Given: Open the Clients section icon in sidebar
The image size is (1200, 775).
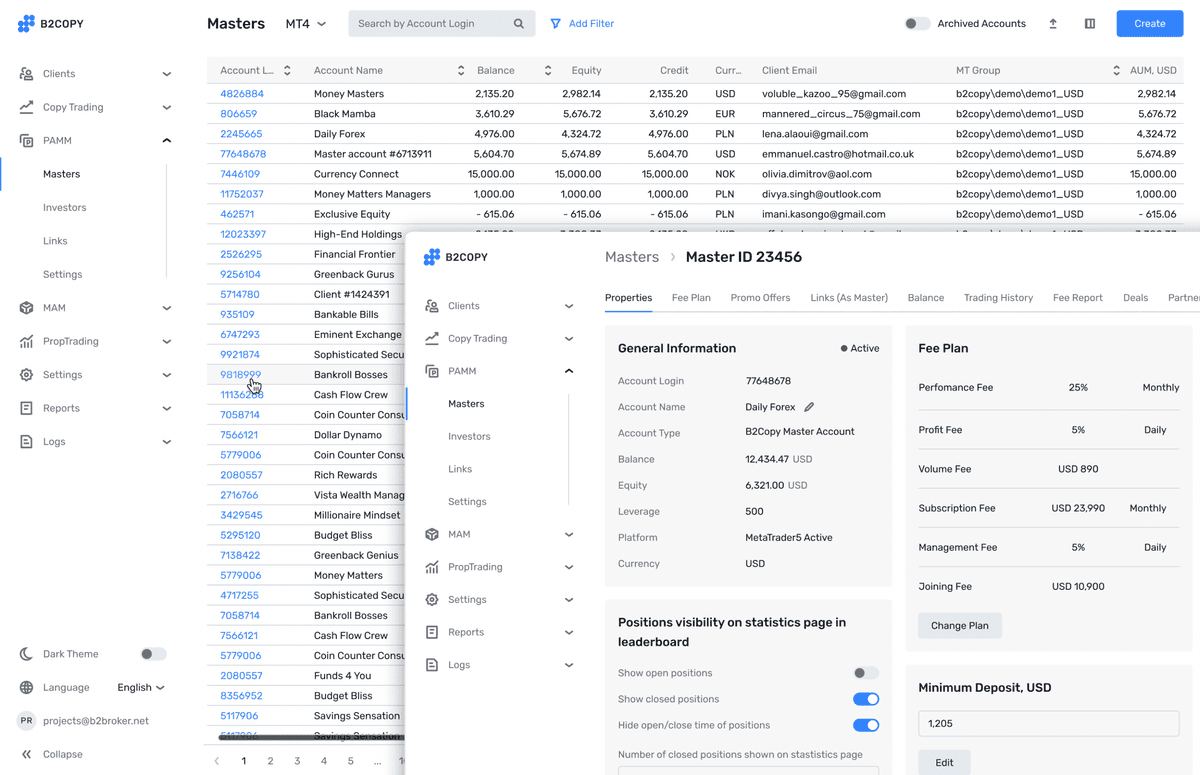Looking at the screenshot, I should pos(25,73).
